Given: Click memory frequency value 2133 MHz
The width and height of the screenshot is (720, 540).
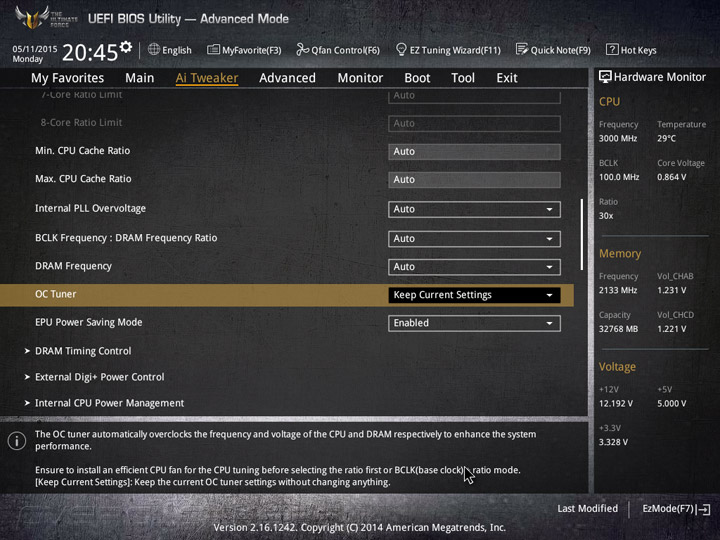Looking at the screenshot, I should coord(618,290).
